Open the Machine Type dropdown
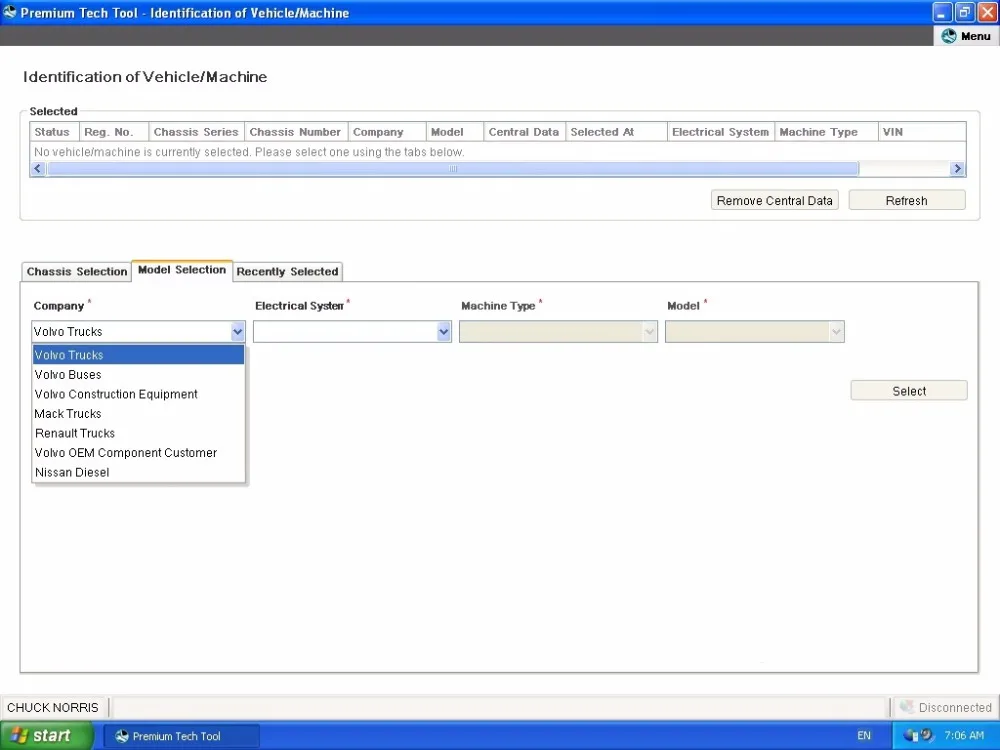Viewport: 1000px width, 750px height. [x=649, y=331]
